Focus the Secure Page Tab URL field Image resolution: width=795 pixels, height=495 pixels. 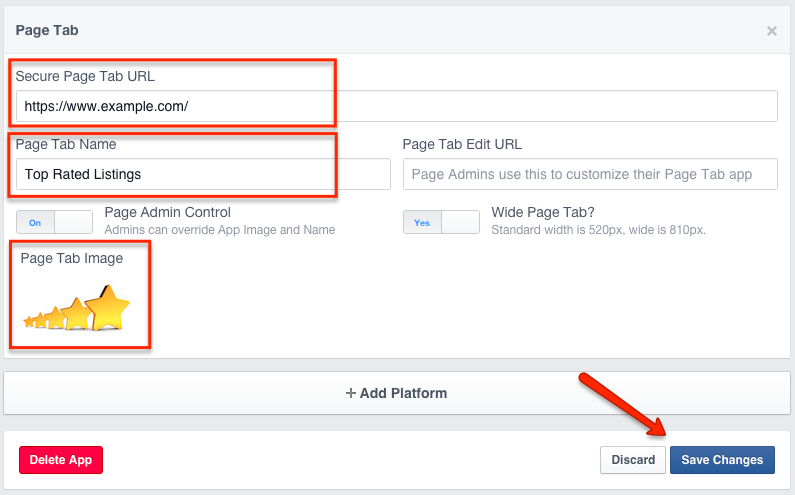[x=396, y=106]
